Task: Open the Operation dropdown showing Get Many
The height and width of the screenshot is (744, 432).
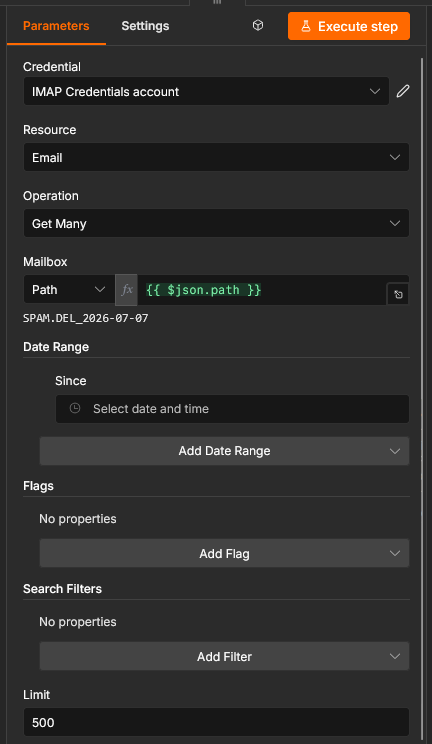Action: click(216, 223)
